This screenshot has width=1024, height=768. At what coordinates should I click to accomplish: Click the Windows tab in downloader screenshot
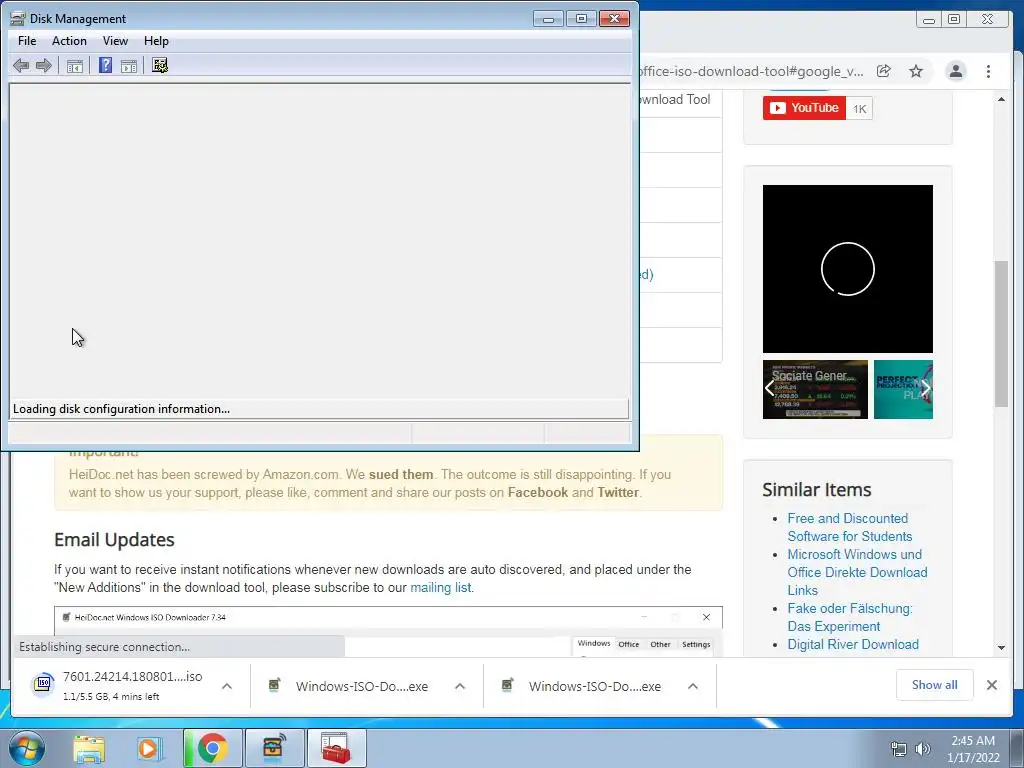pyautogui.click(x=594, y=644)
